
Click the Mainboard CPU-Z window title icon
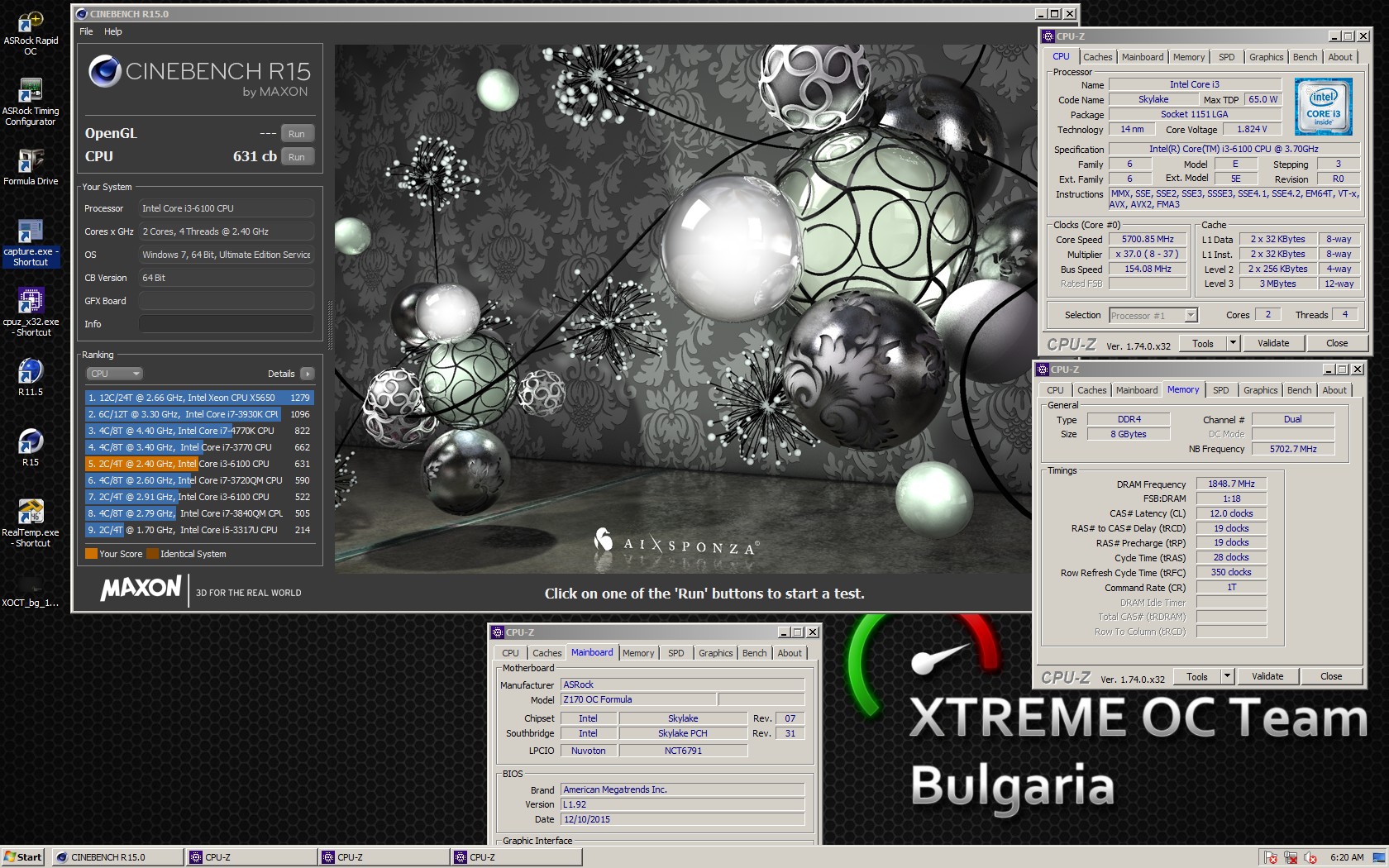498,632
